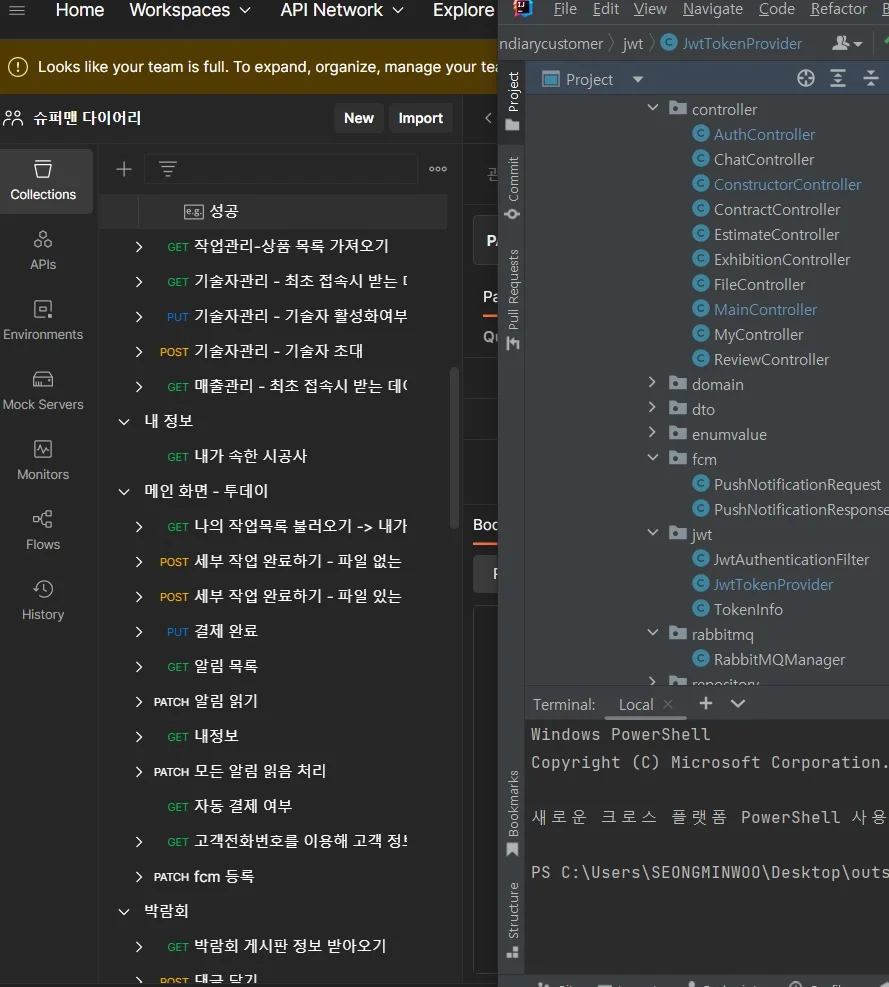Select the 'Select Opened File' crosshair icon
Viewport: 889px width, 987px height.
click(x=805, y=78)
